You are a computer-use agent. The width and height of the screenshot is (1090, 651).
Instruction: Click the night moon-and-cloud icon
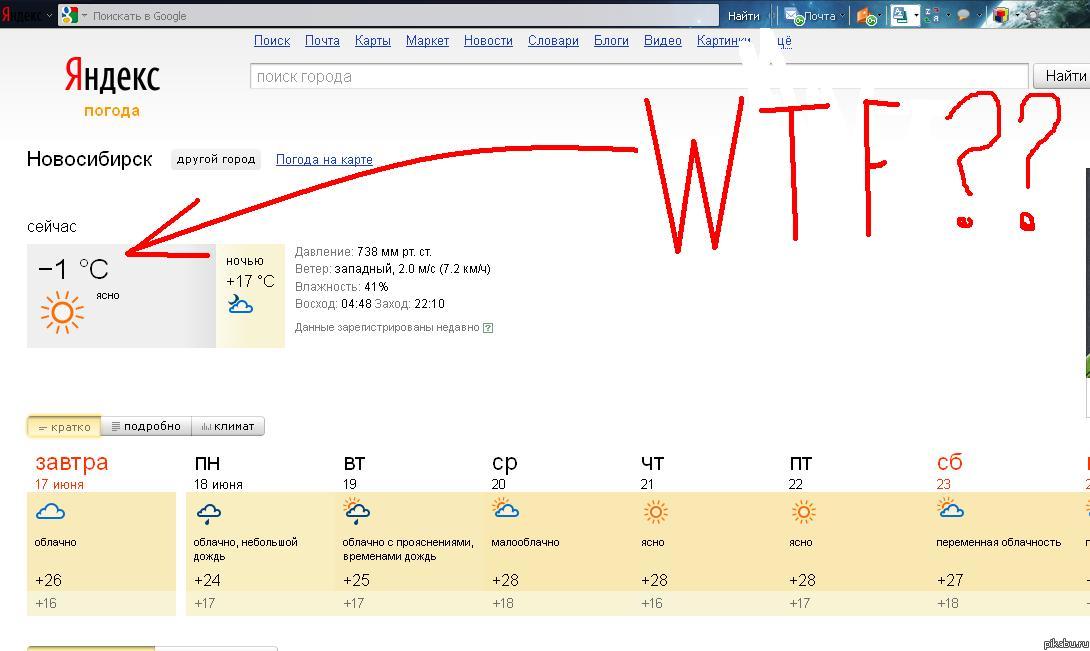[239, 304]
